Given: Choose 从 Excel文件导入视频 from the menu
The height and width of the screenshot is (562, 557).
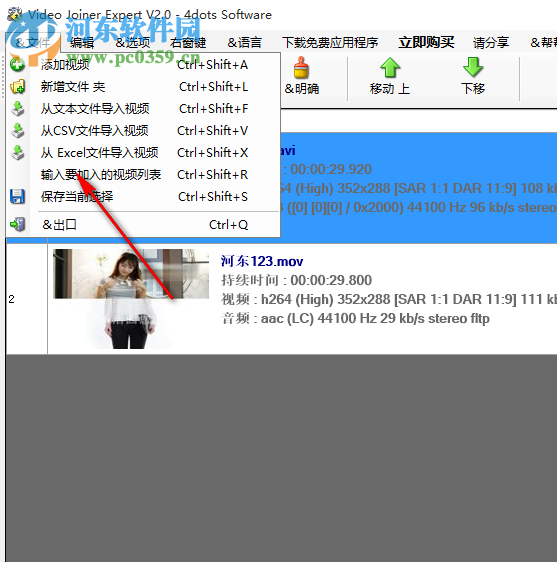Looking at the screenshot, I should pyautogui.click(x=143, y=153).
